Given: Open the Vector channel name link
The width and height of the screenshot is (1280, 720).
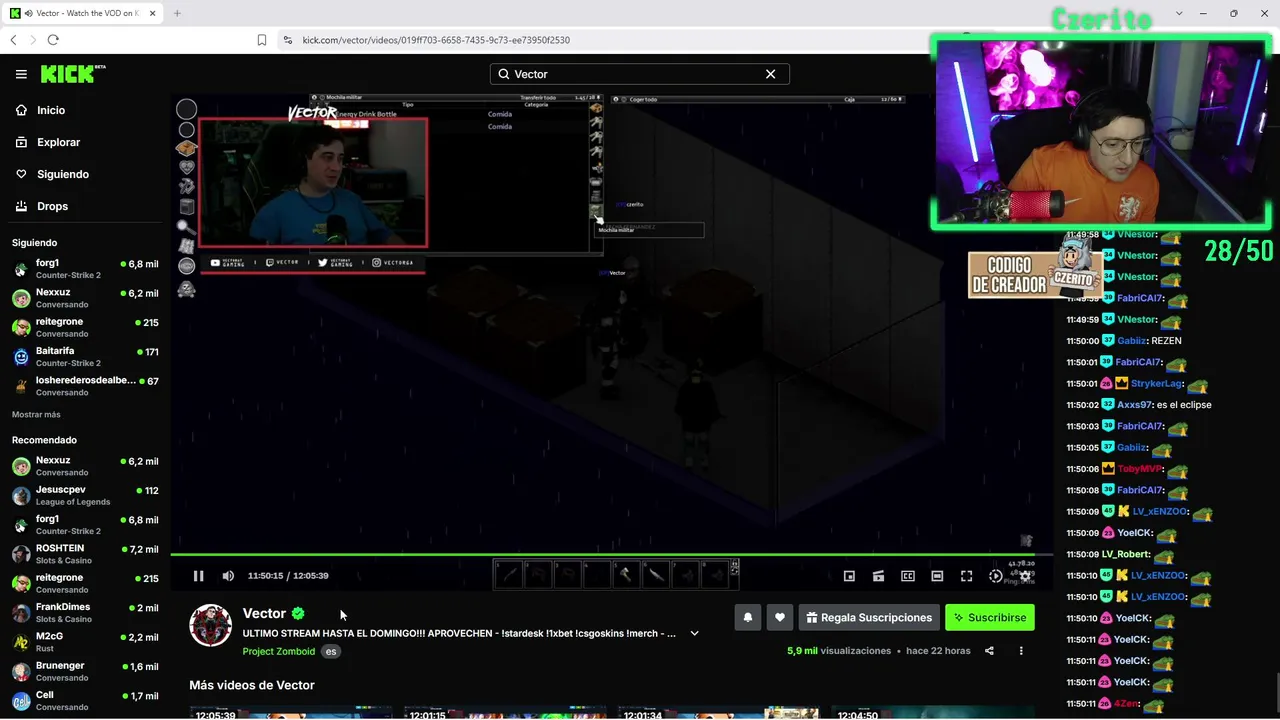Looking at the screenshot, I should (x=264, y=613).
